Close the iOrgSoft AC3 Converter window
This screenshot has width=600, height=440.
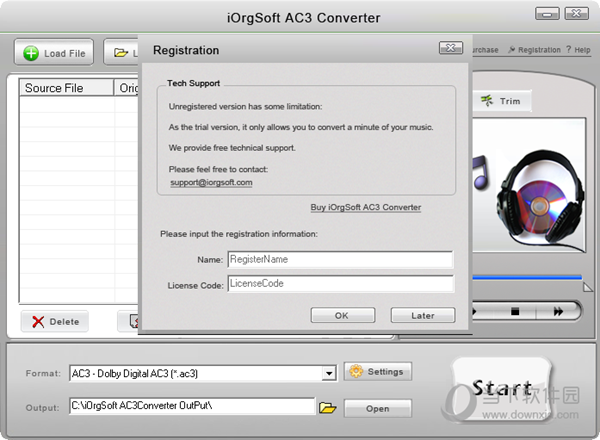click(x=576, y=14)
